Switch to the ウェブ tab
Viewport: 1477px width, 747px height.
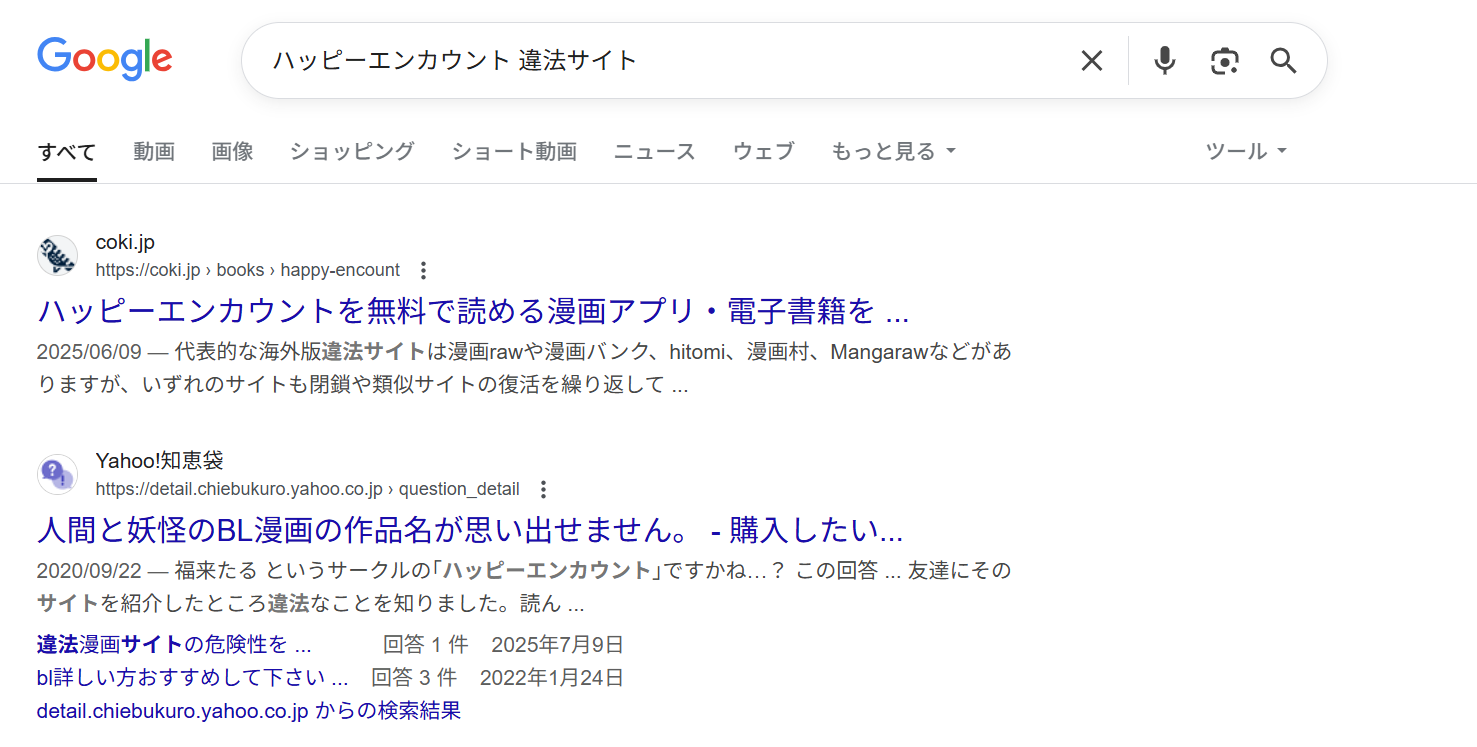763,152
